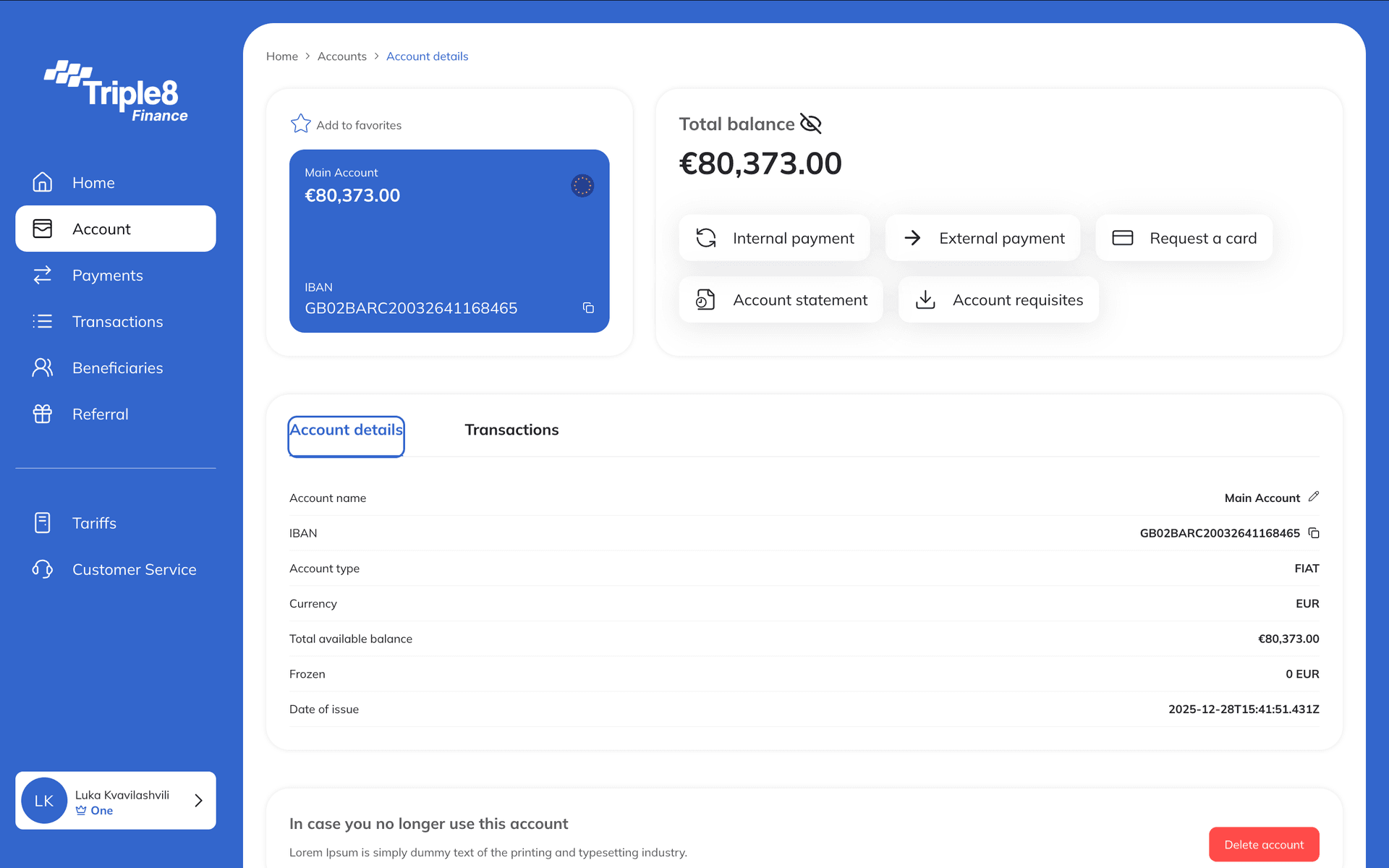Expand user profile with chevron arrow
Screen dimensions: 1389x868
(x=198, y=801)
